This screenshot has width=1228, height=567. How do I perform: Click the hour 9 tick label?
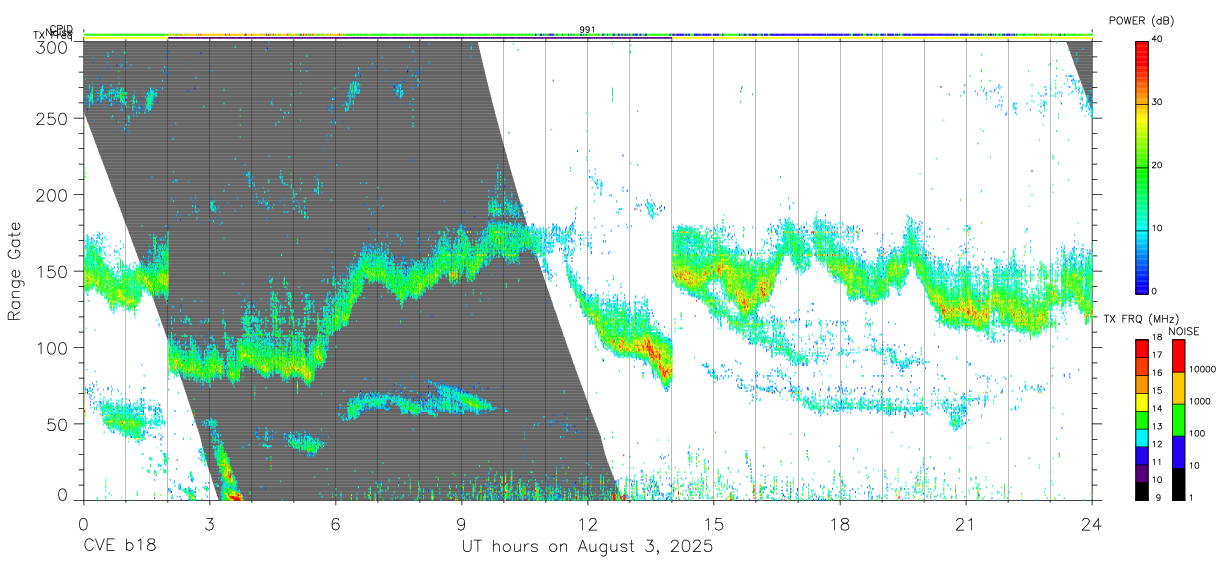[x=462, y=523]
